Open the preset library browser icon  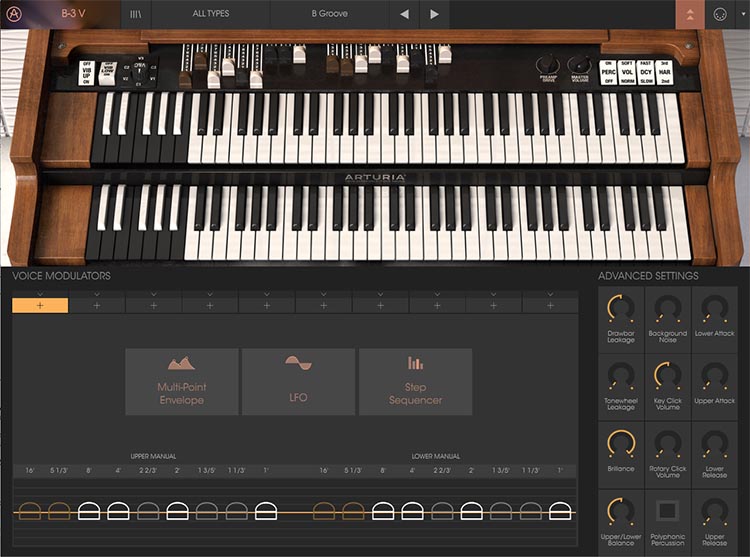point(136,14)
